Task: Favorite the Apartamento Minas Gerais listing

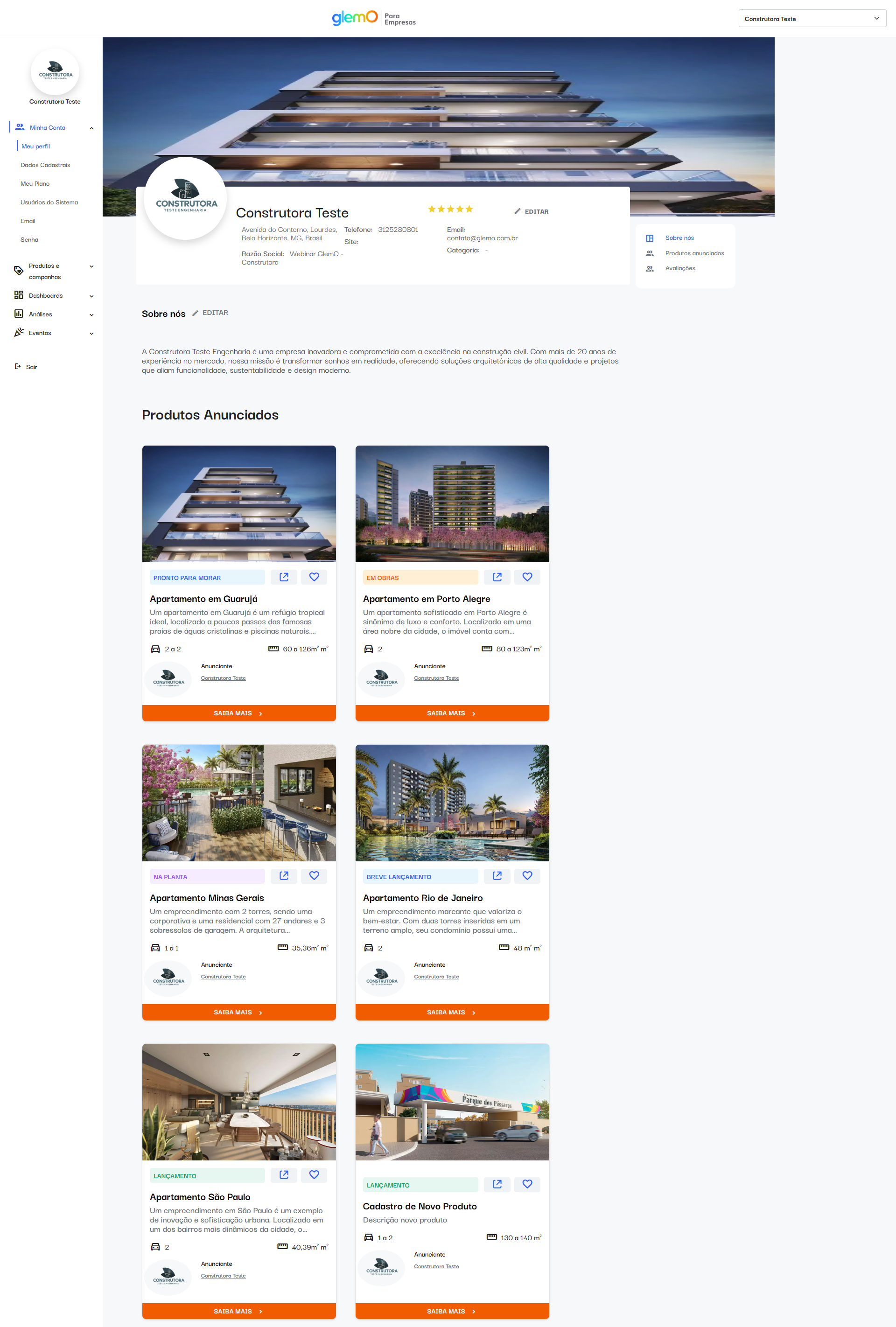Action: pos(314,875)
